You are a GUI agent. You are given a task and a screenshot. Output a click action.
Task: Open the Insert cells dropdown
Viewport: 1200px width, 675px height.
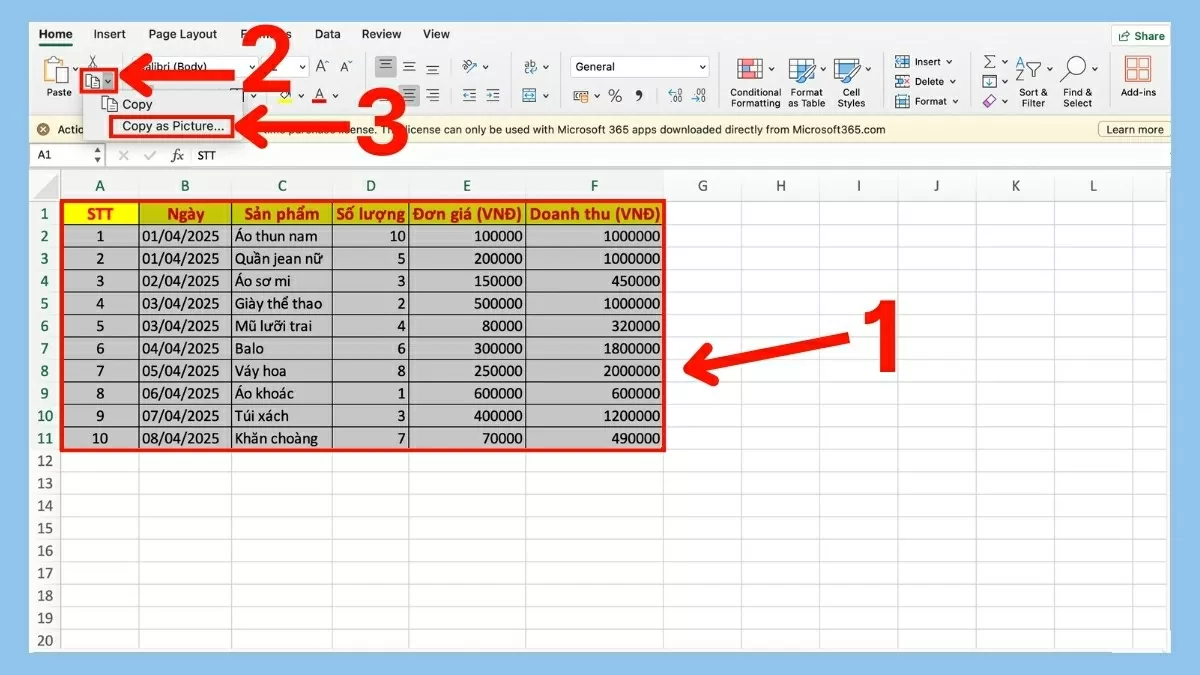(949, 62)
